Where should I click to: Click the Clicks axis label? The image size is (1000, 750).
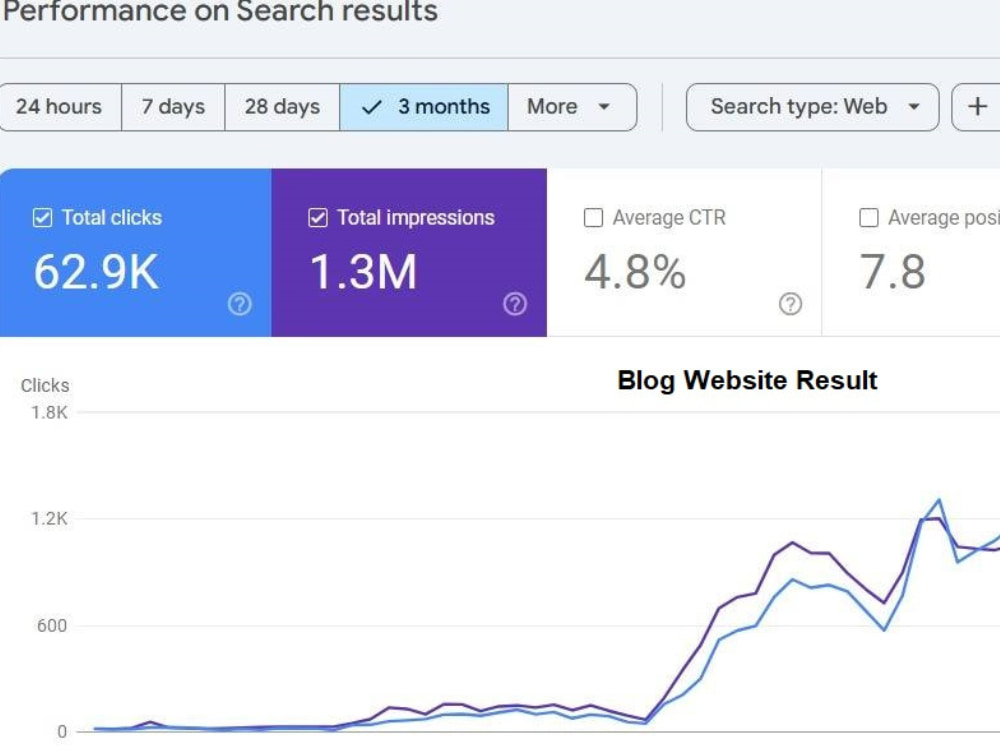[x=45, y=385]
